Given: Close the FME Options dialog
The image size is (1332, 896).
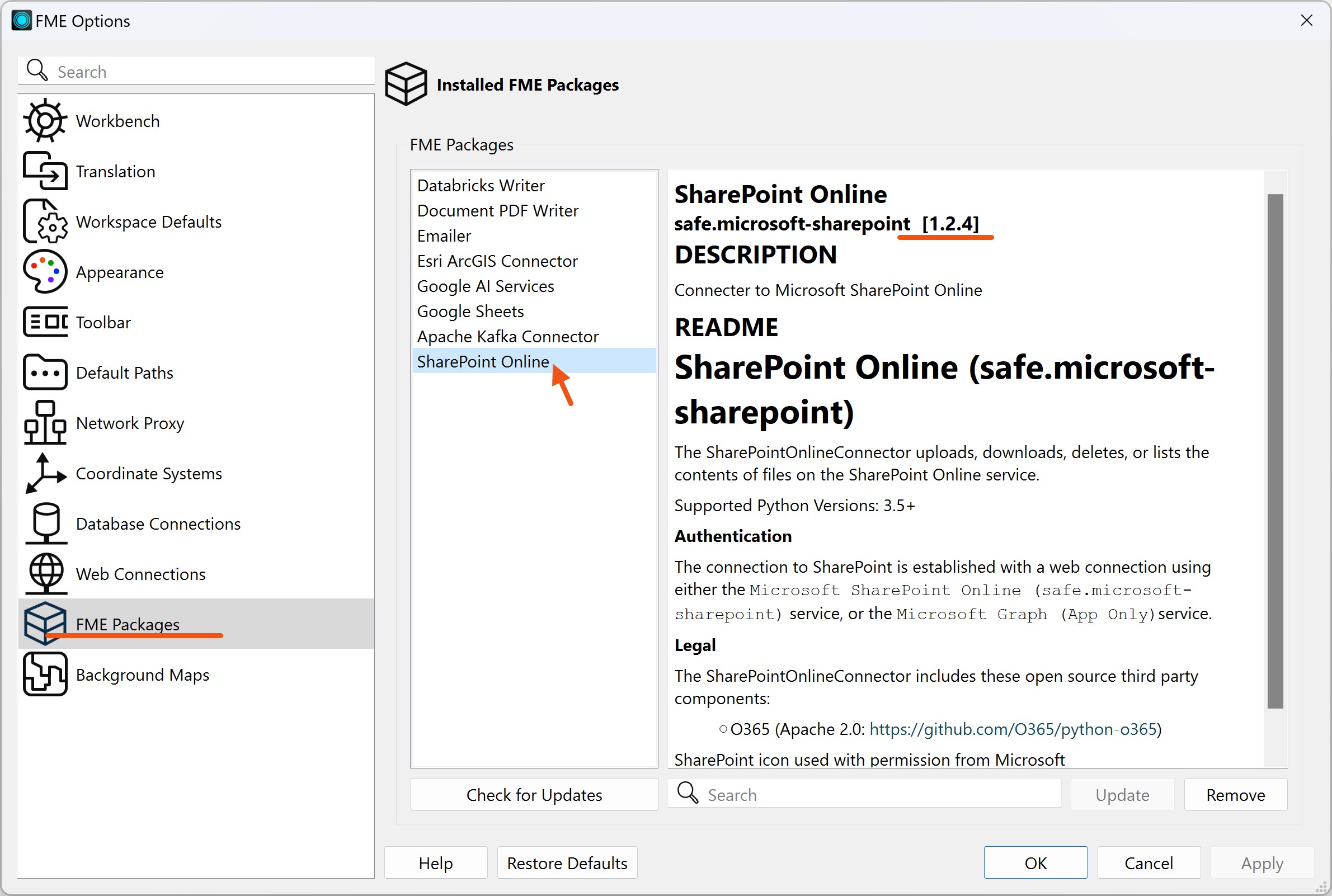Looking at the screenshot, I should pos(1306,21).
